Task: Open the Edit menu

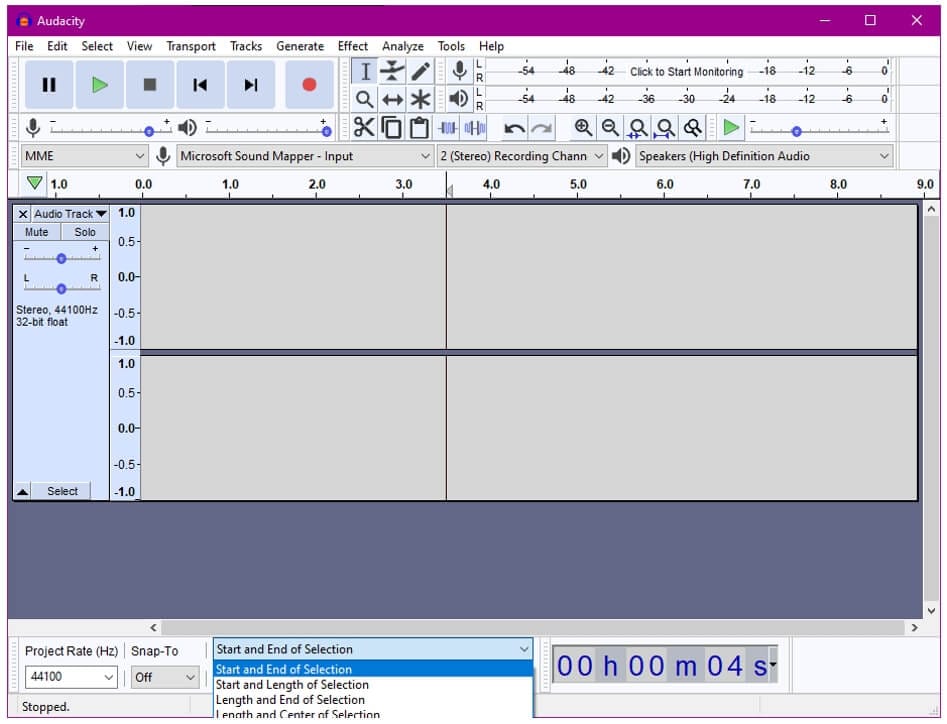Action: (57, 46)
